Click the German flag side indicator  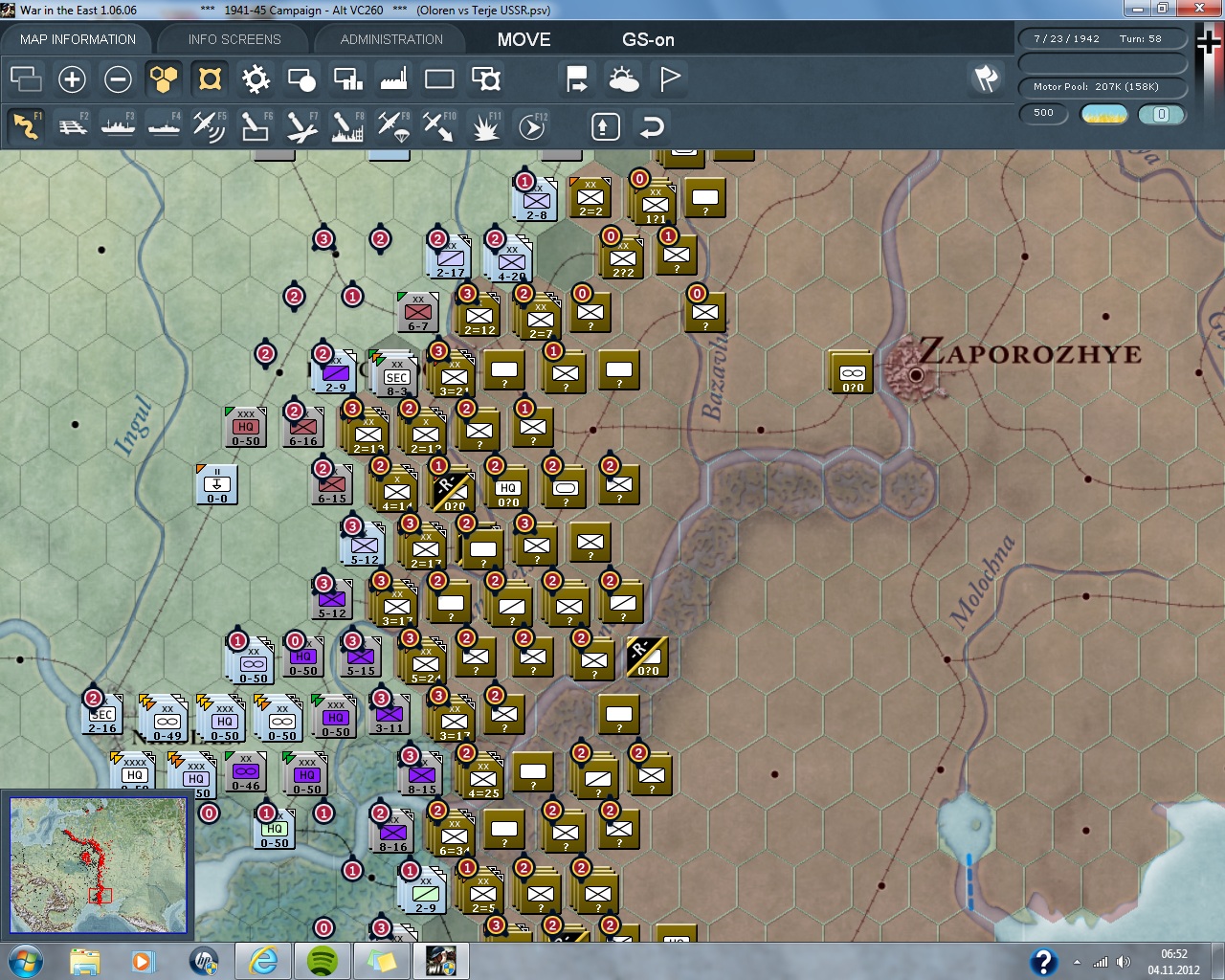1208,41
